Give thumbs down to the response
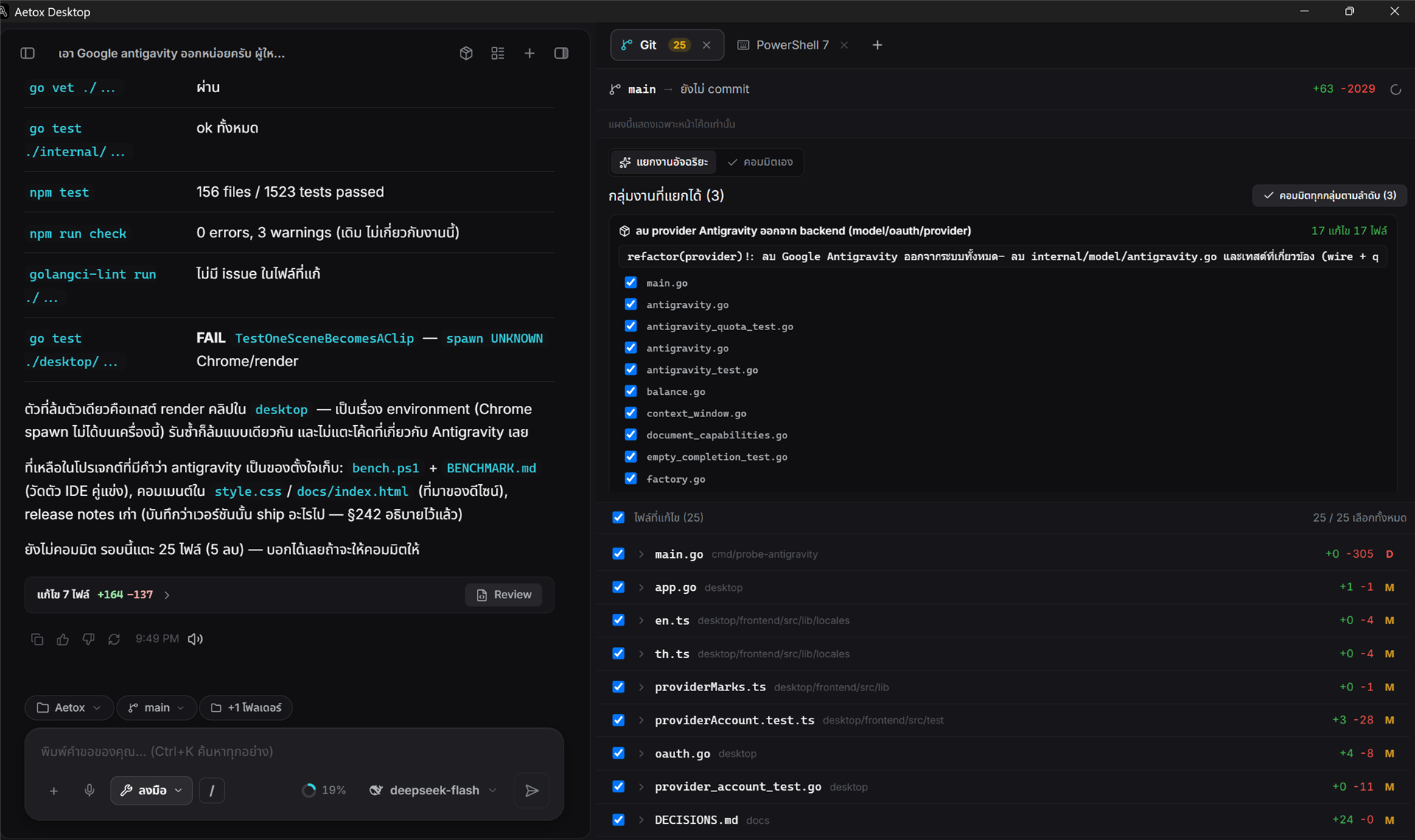 pos(88,639)
